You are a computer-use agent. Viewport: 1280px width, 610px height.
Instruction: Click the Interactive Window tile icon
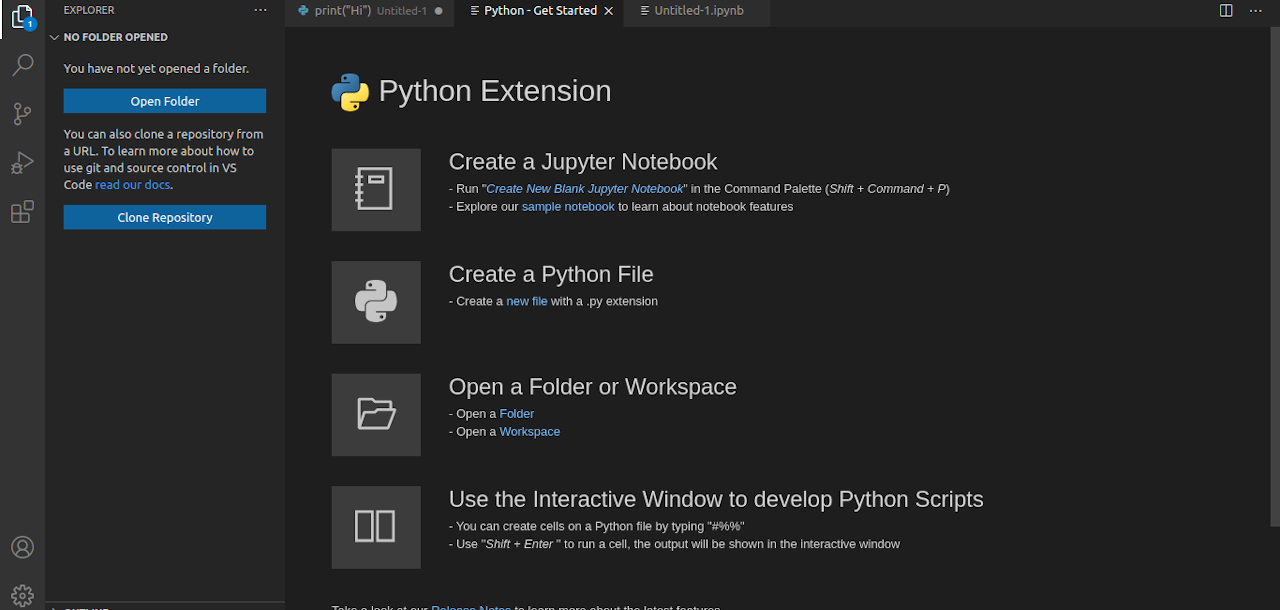point(376,527)
